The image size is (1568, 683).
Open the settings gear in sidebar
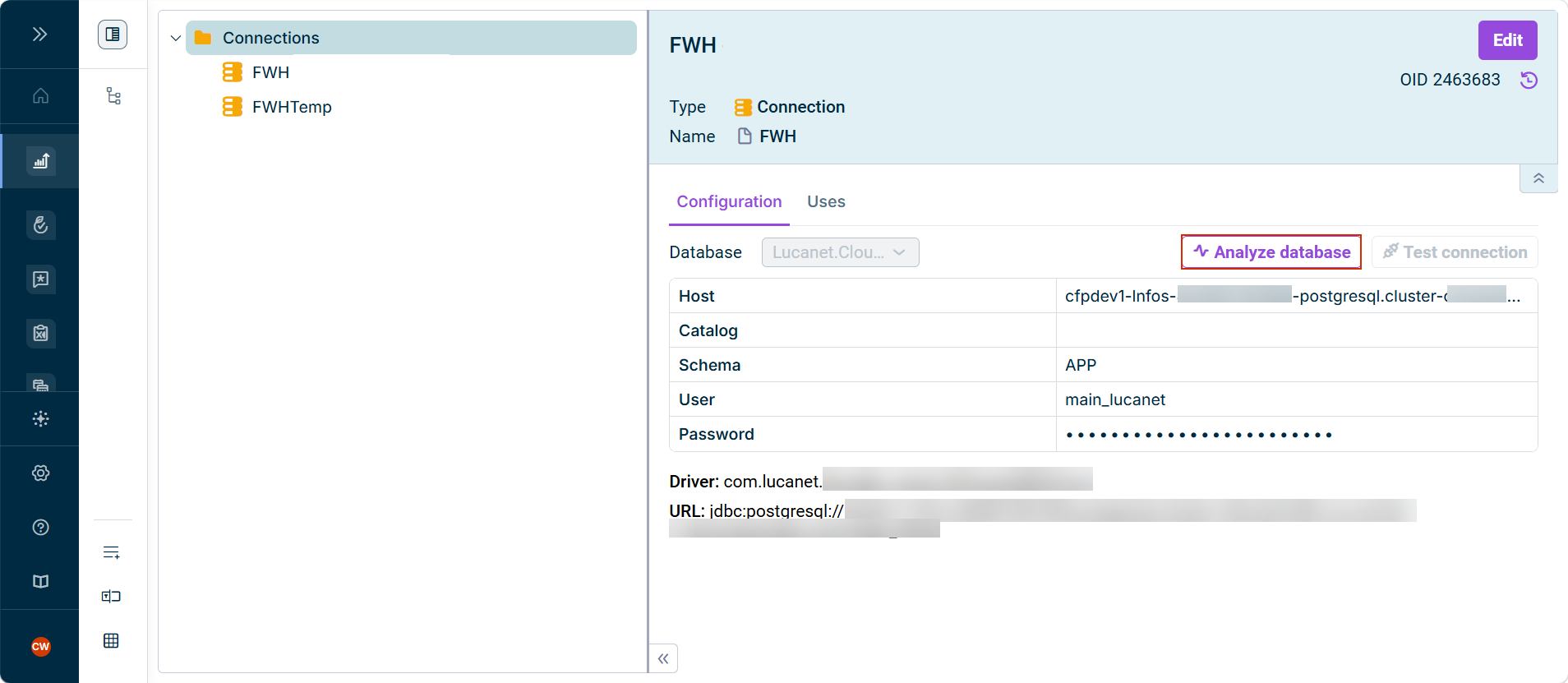[x=40, y=473]
